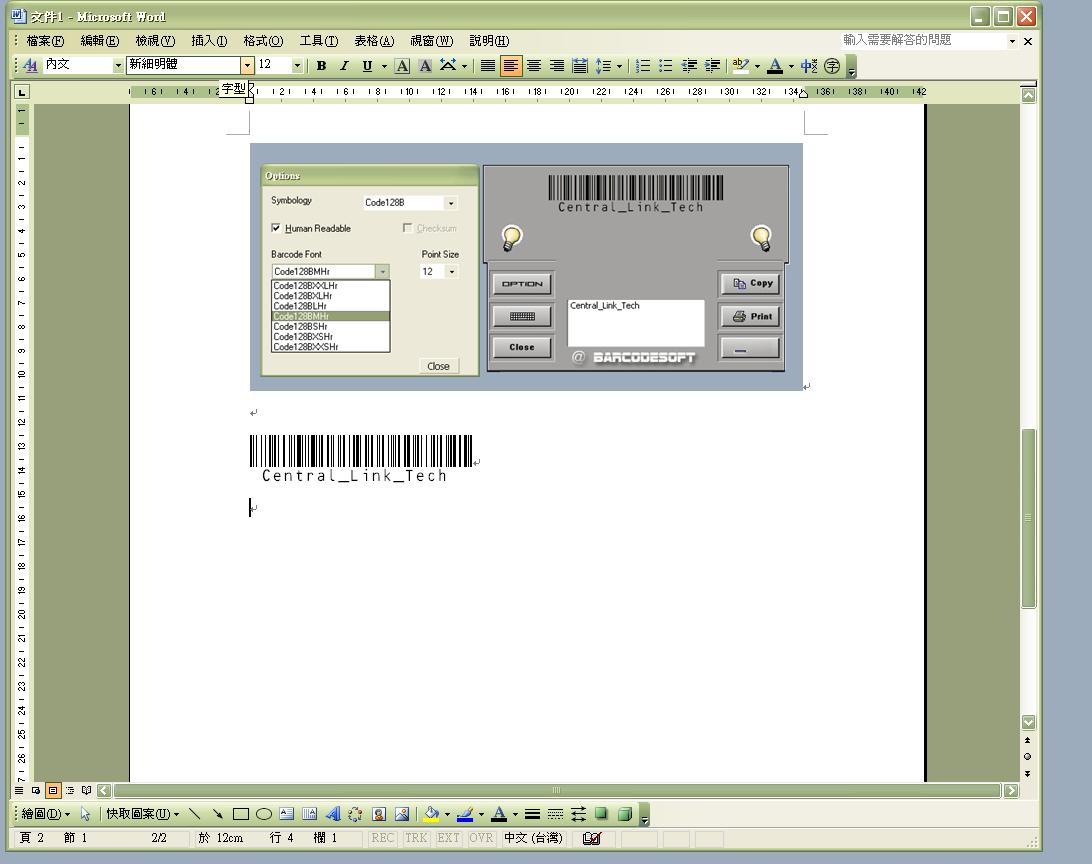Center the paragraph text
The width and height of the screenshot is (1092, 864).
tap(534, 65)
